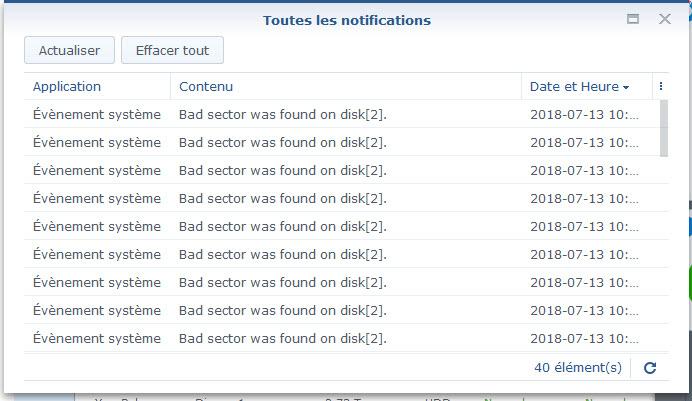The image size is (692, 401).
Task: Toggle the sort arrow on Date et Heure
Action: 626,87
